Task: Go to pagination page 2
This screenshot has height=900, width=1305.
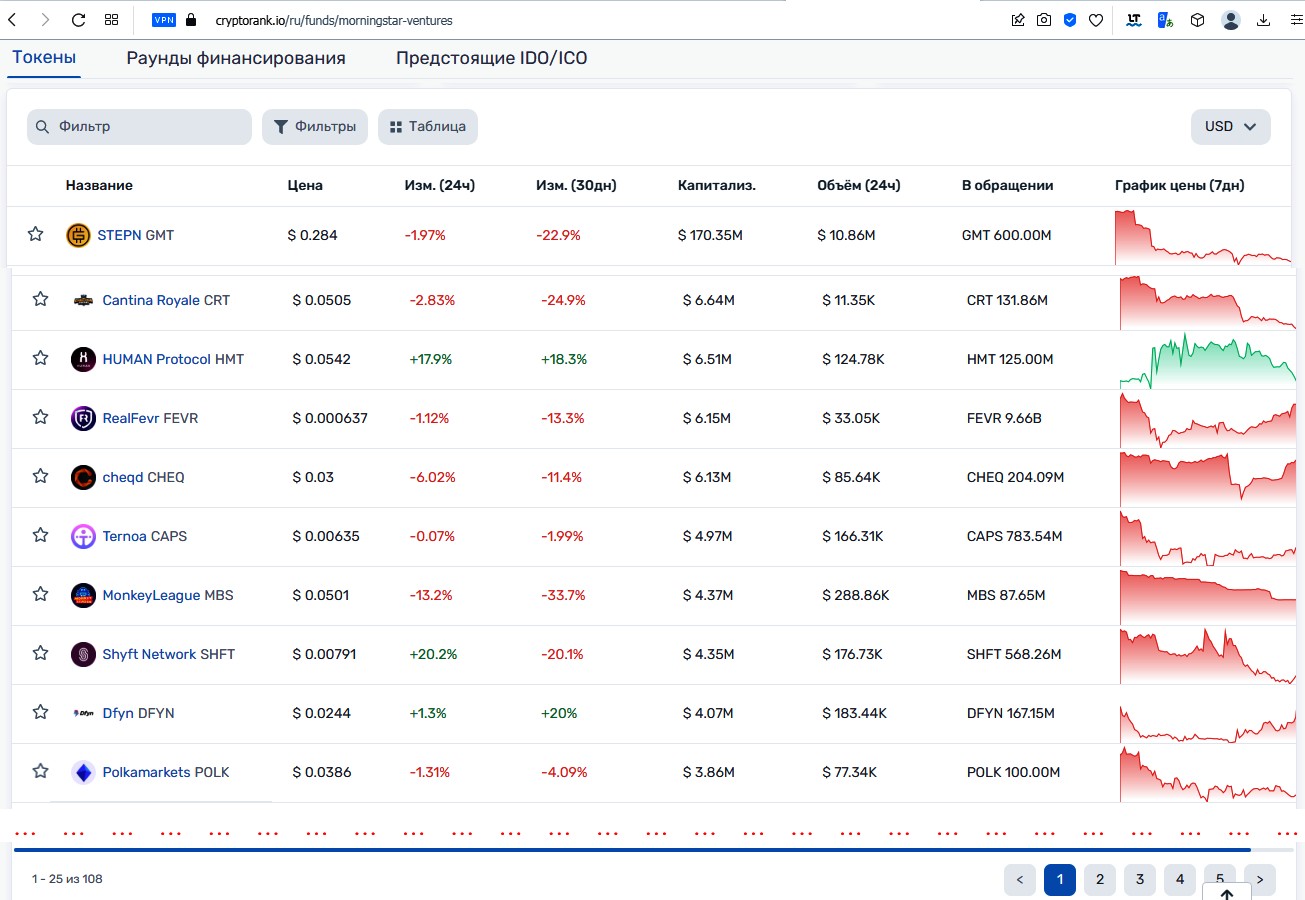Action: [x=1100, y=879]
